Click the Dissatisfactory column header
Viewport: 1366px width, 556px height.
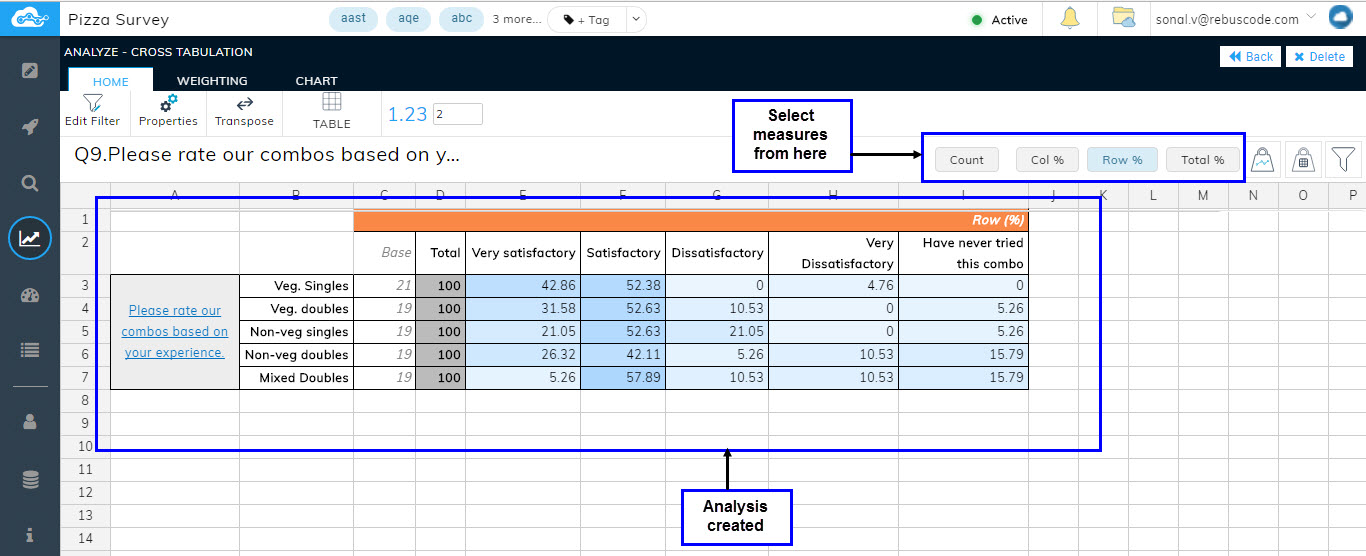[x=717, y=253]
